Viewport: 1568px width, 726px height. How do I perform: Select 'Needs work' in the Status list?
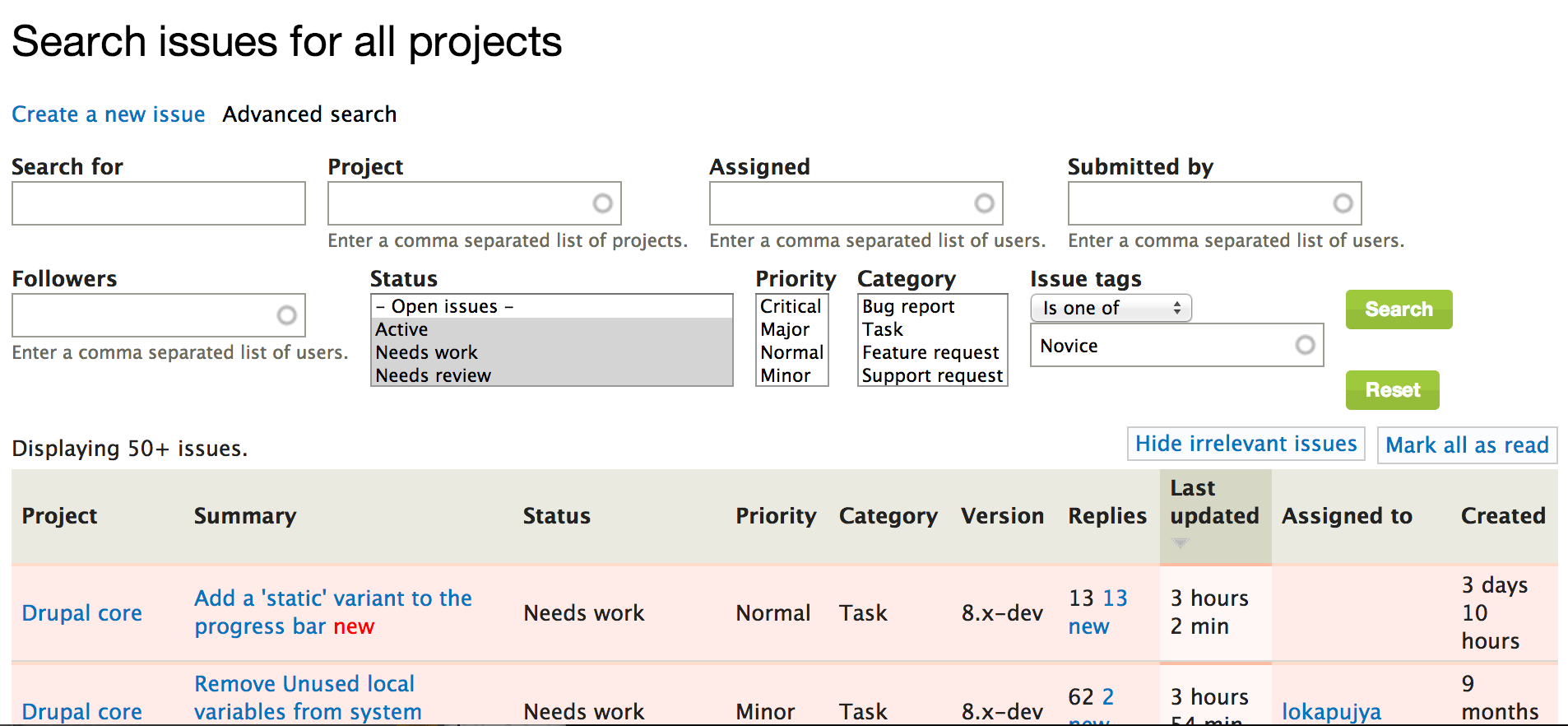click(x=552, y=352)
